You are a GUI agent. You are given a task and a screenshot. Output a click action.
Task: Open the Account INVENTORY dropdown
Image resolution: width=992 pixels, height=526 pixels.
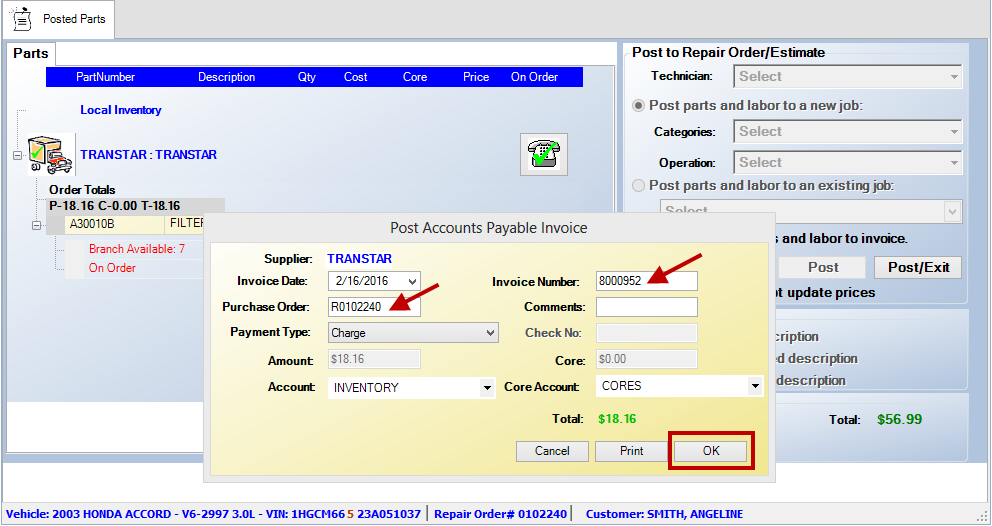[487, 388]
